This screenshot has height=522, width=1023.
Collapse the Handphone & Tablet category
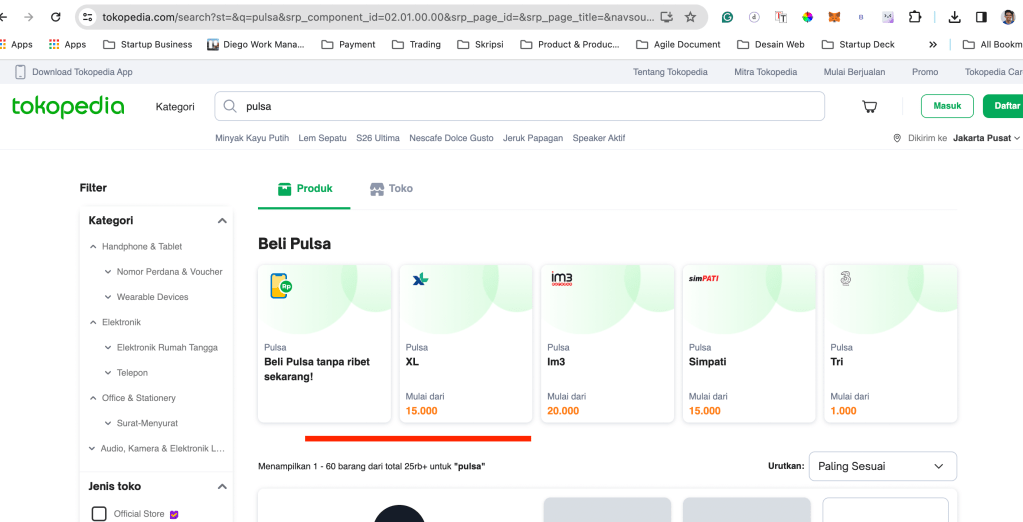tap(93, 247)
